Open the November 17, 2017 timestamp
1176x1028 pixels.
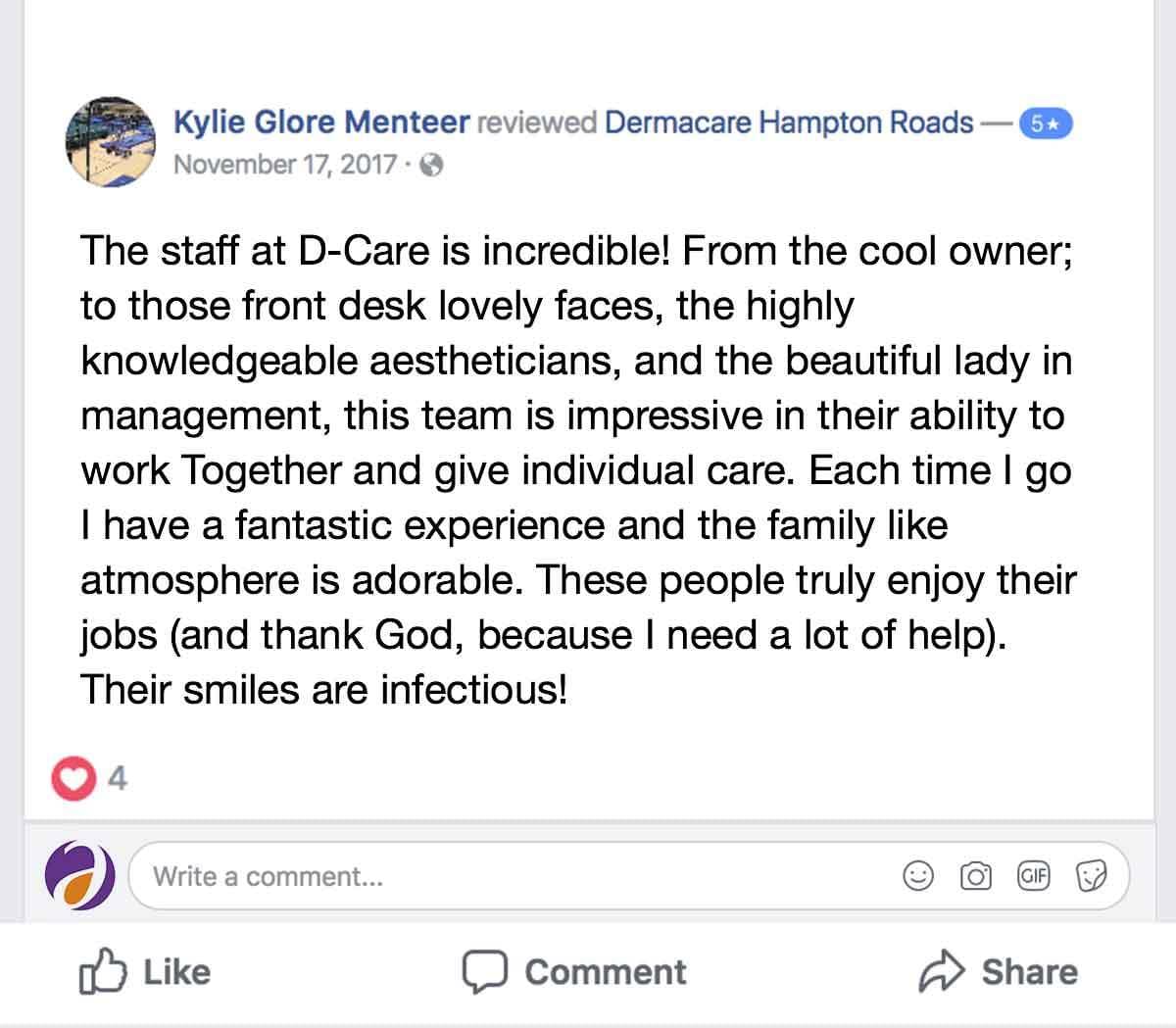point(285,165)
